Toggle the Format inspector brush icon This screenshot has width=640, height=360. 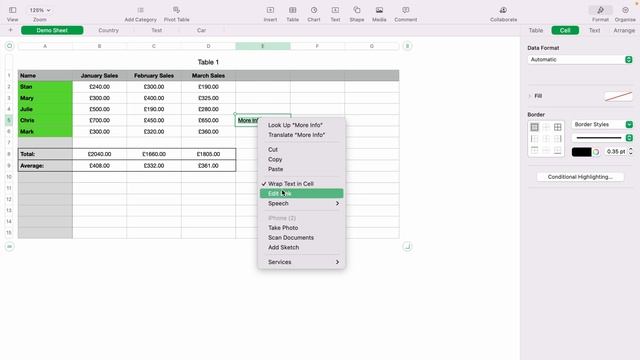(x=600, y=10)
